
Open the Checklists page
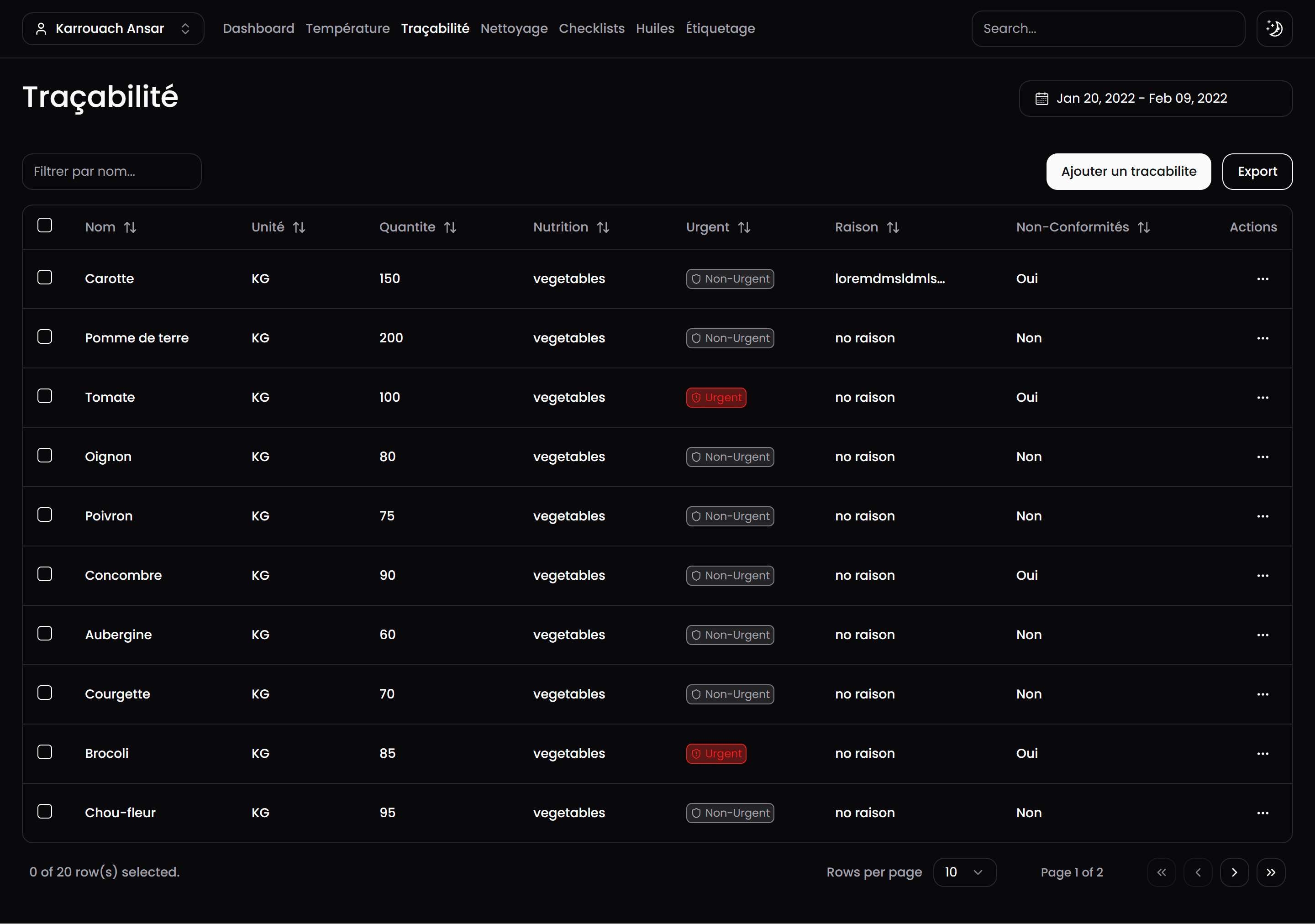point(592,29)
